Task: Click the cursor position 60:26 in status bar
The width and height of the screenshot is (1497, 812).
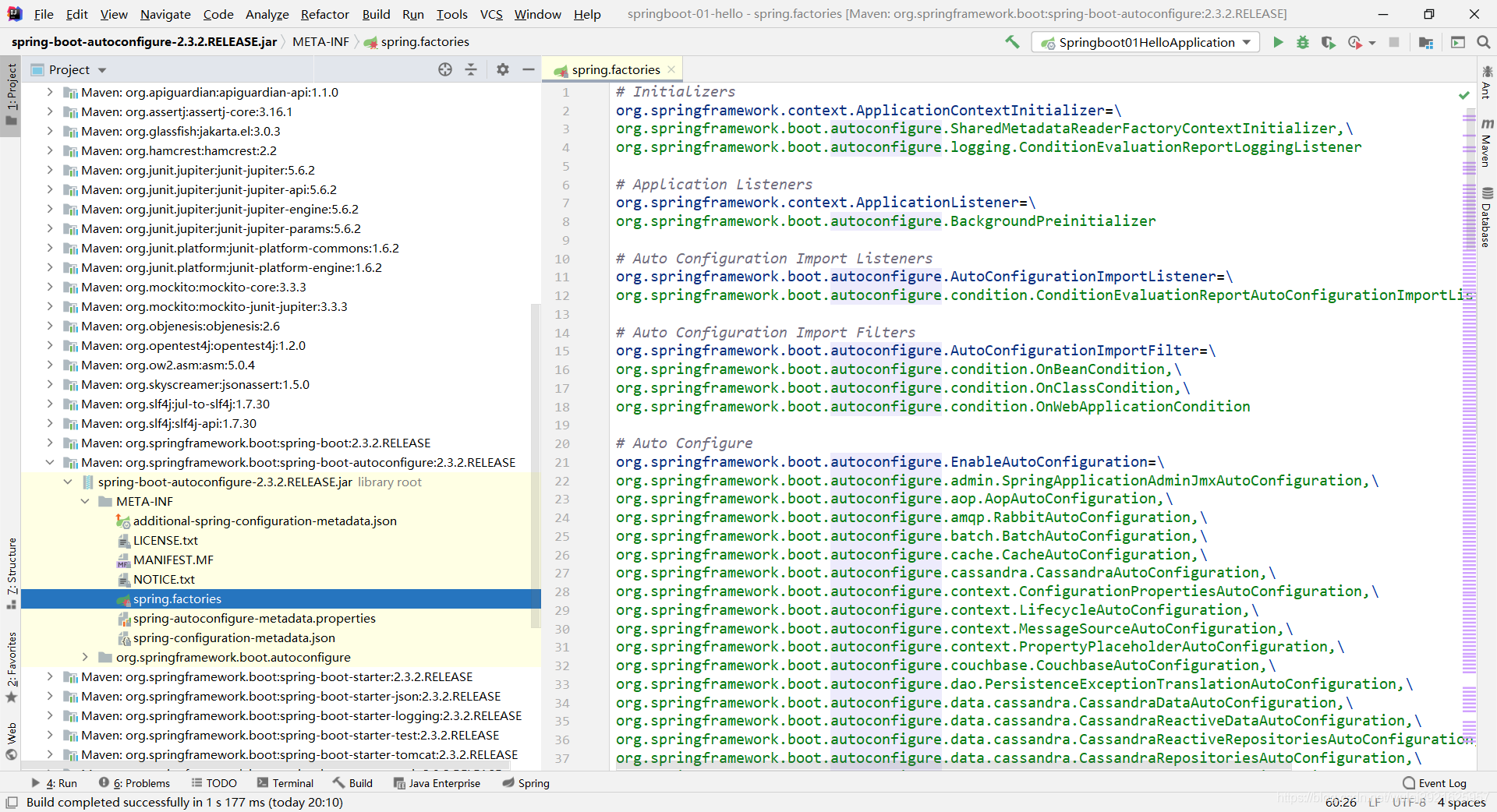Action: pyautogui.click(x=1340, y=802)
